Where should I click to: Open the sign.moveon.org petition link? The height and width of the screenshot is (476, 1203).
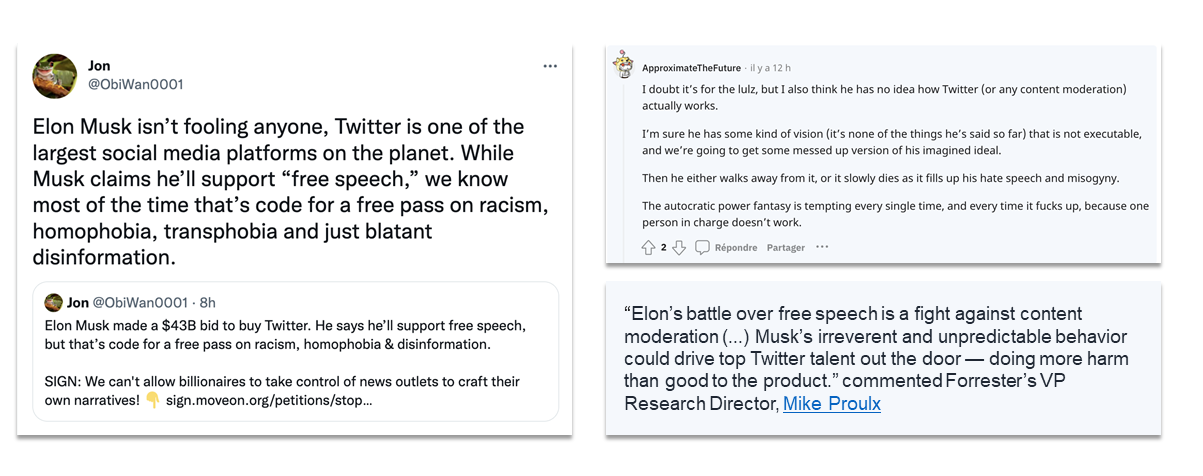(x=270, y=401)
